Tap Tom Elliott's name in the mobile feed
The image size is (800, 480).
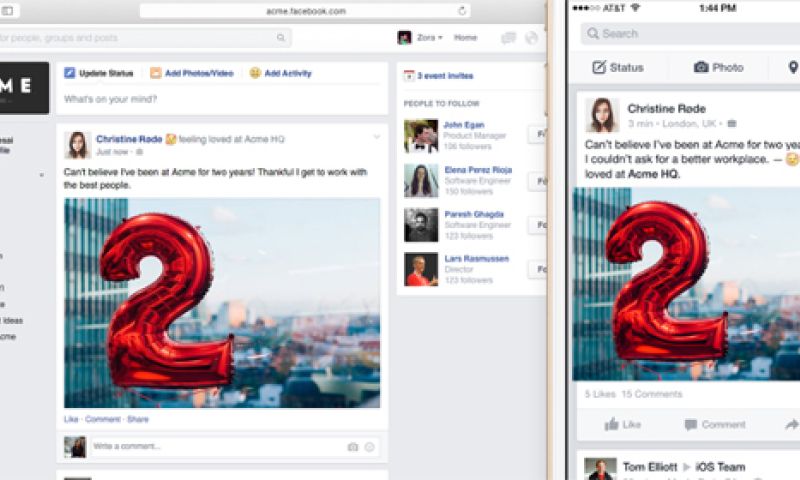click(650, 467)
